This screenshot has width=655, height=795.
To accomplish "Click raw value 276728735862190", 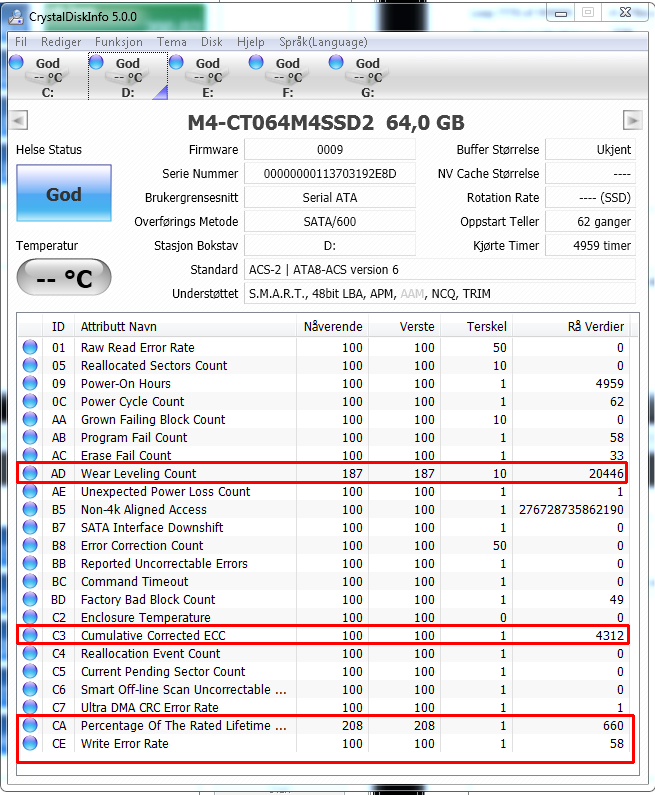I will pyautogui.click(x=571, y=510).
